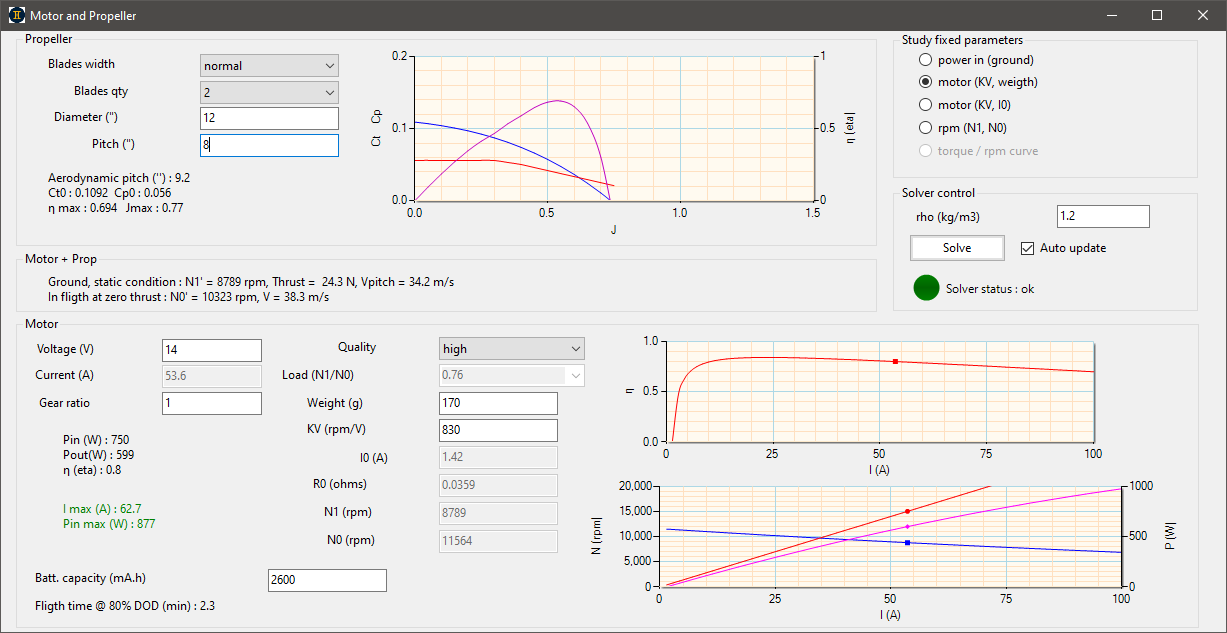
Task: Open the Load (N1/N0) dropdown
Action: tap(511, 376)
